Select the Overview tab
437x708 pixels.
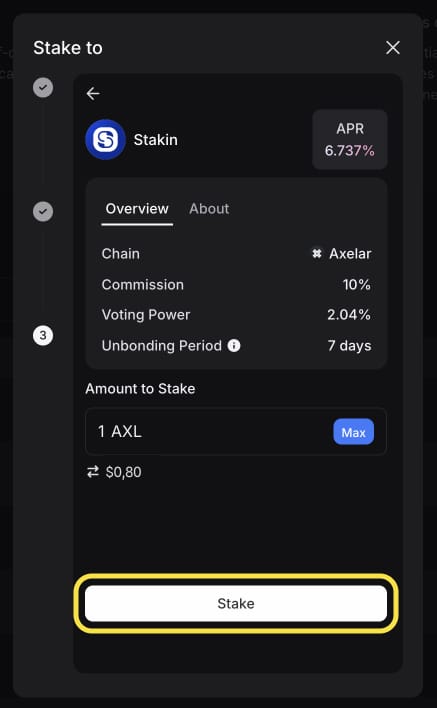[137, 209]
